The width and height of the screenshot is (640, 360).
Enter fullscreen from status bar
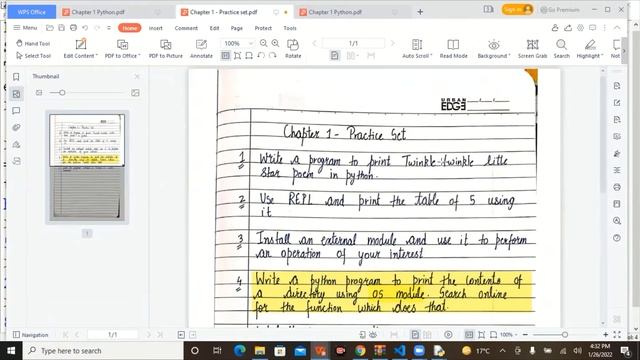coord(617,334)
